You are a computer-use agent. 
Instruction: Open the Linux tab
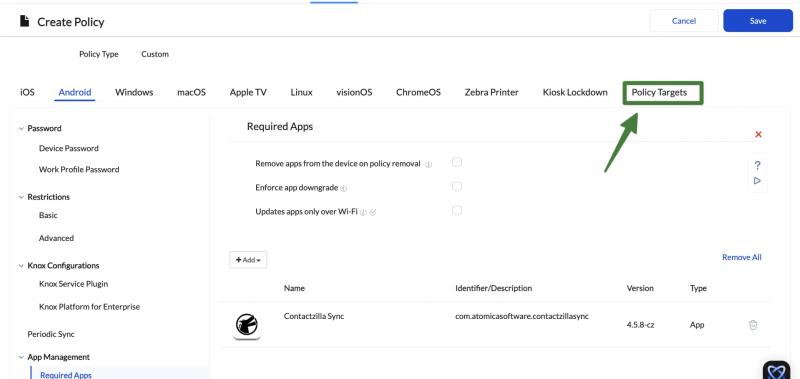[302, 92]
